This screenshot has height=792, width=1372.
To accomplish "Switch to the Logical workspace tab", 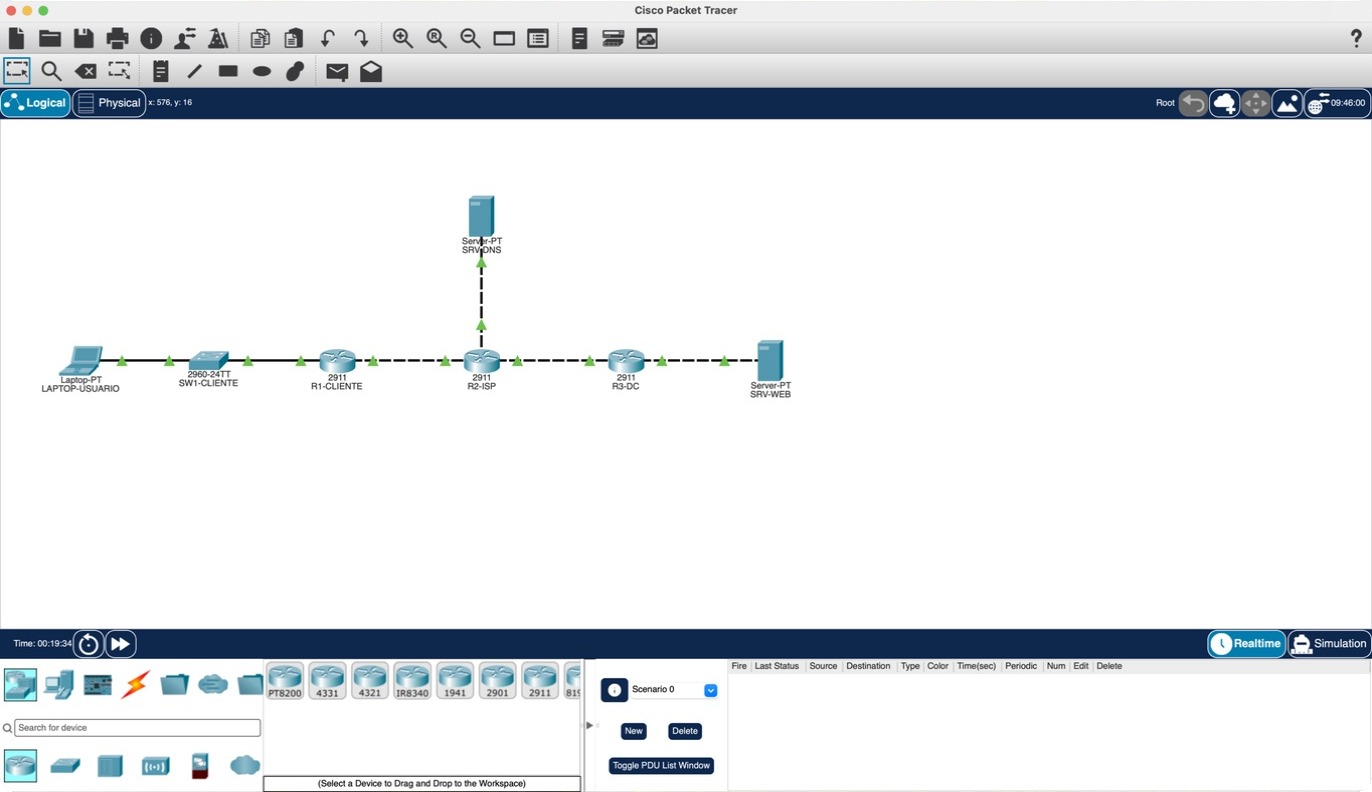I will pos(36,103).
